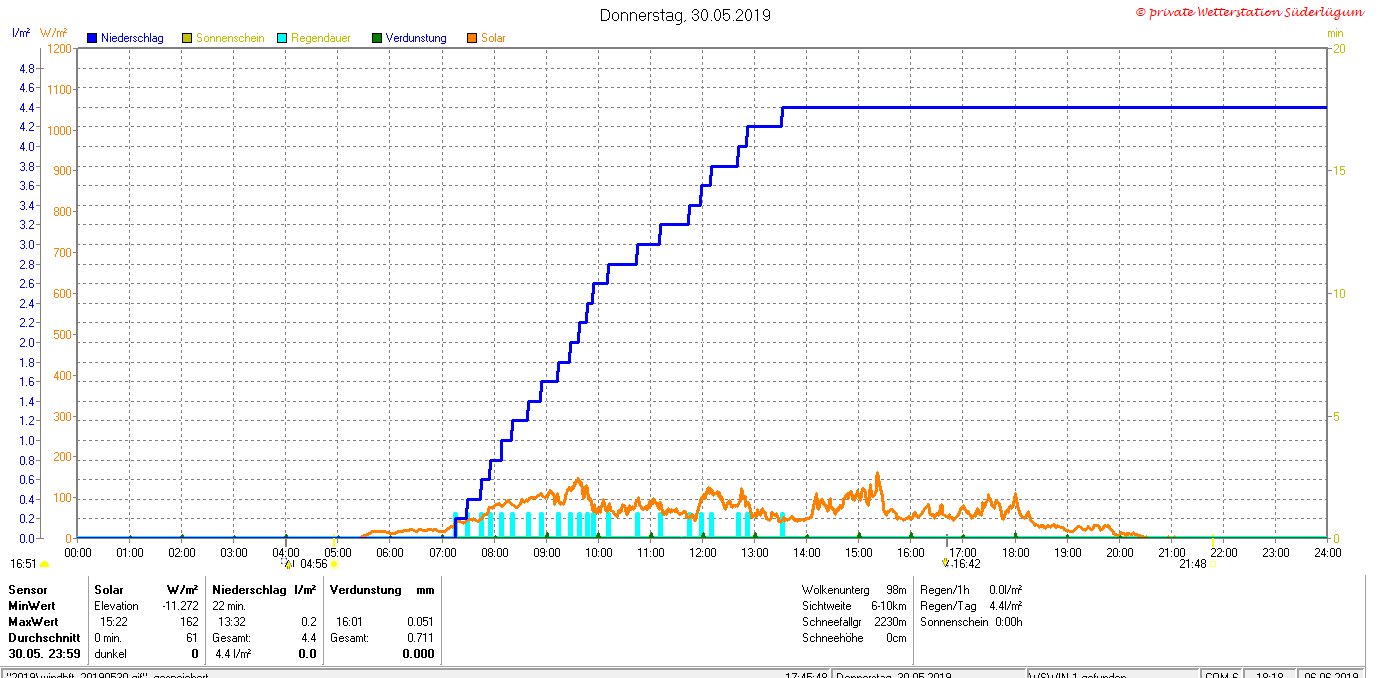
Task: Click the Schneehöhe 0cm reading
Action: [854, 638]
